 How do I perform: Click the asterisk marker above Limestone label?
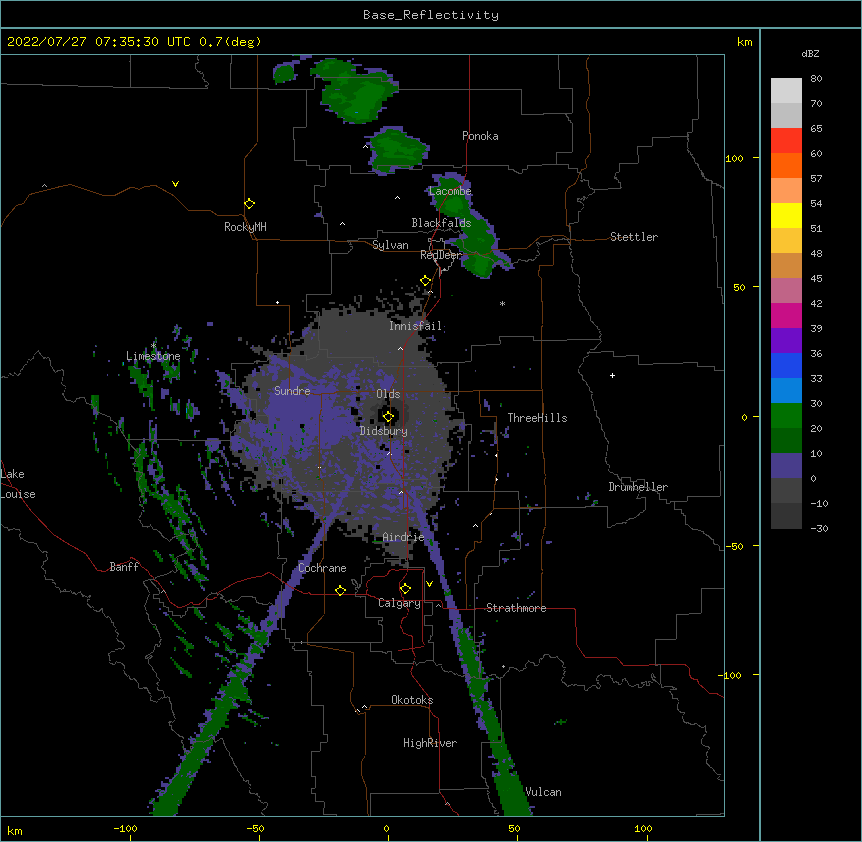click(153, 345)
